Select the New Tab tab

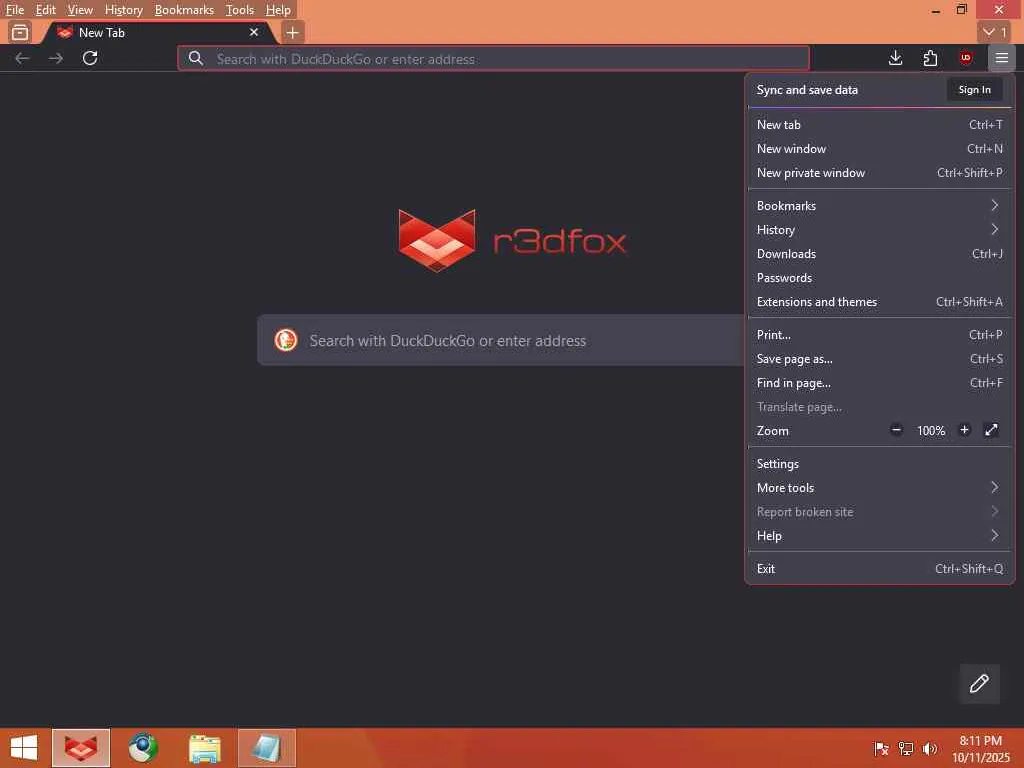[159, 32]
